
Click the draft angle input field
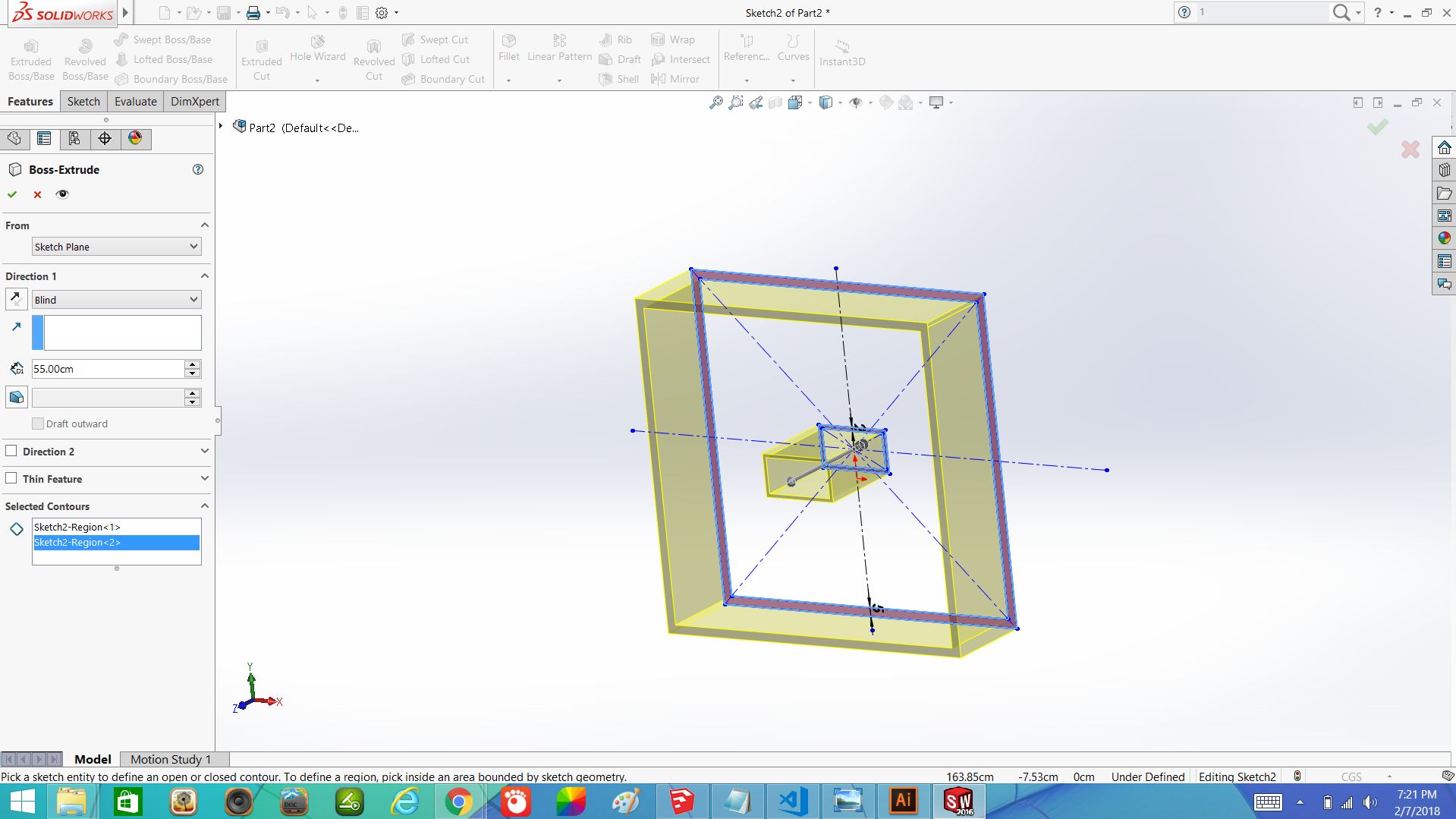click(x=108, y=397)
